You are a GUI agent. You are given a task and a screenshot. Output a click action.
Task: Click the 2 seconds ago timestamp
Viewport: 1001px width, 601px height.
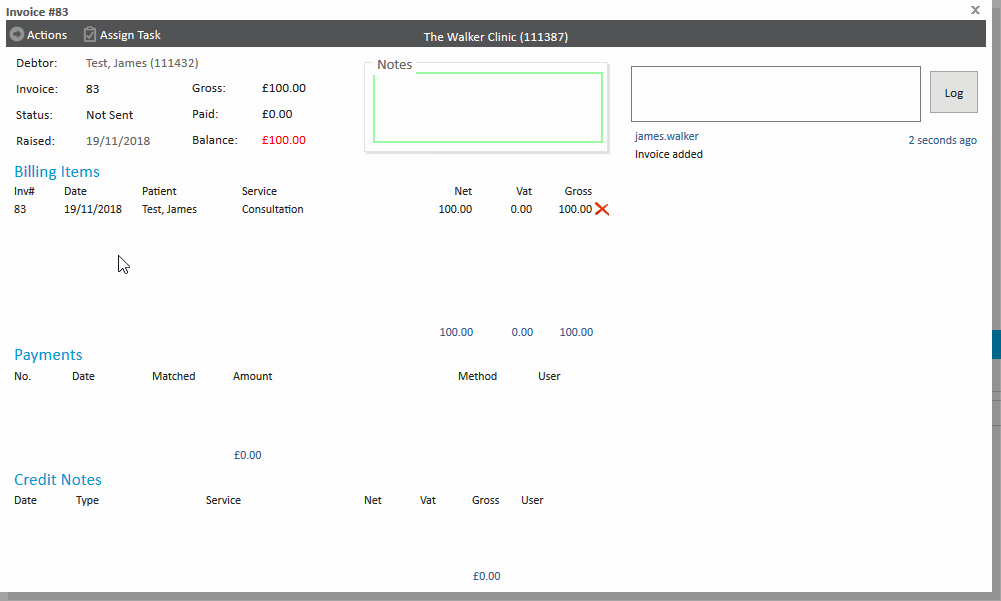pyautogui.click(x=942, y=140)
